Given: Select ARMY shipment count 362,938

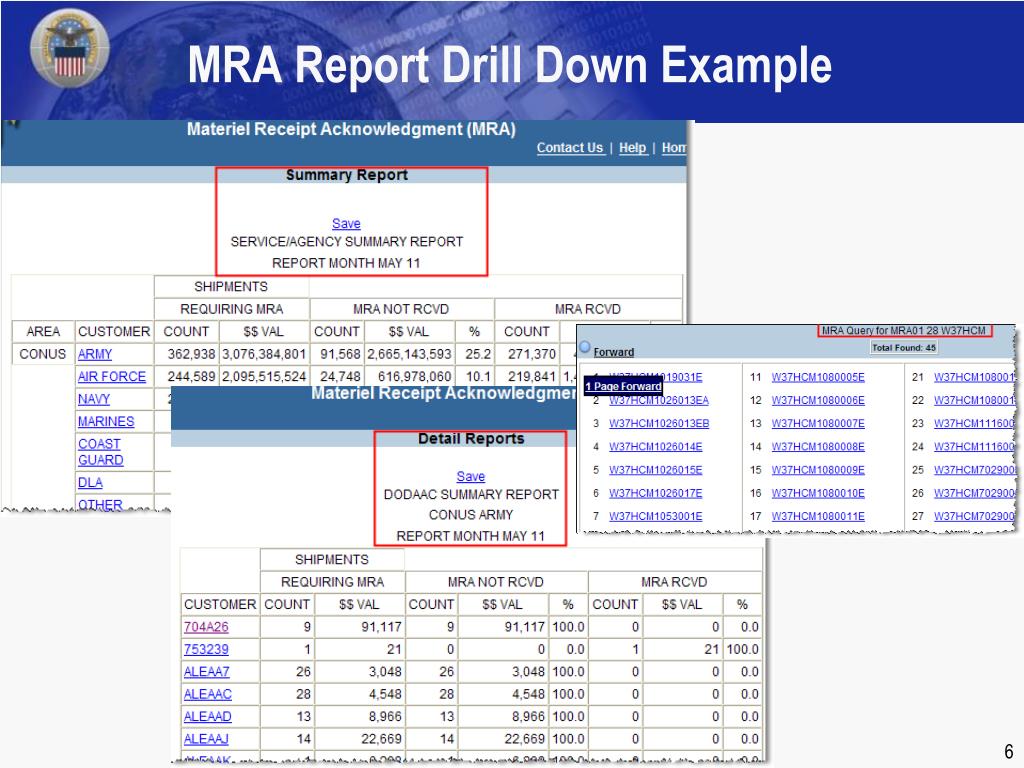Looking at the screenshot, I should tap(191, 354).
